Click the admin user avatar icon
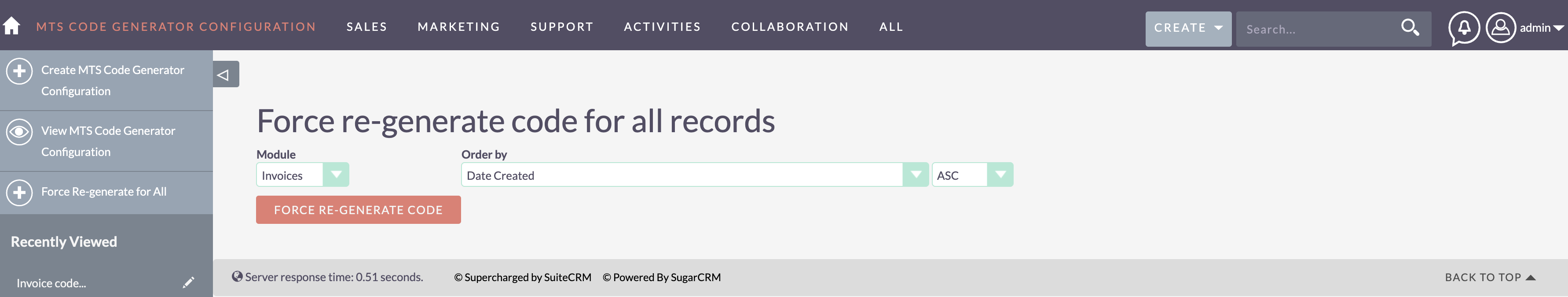This screenshot has width=1568, height=297. [x=1500, y=28]
